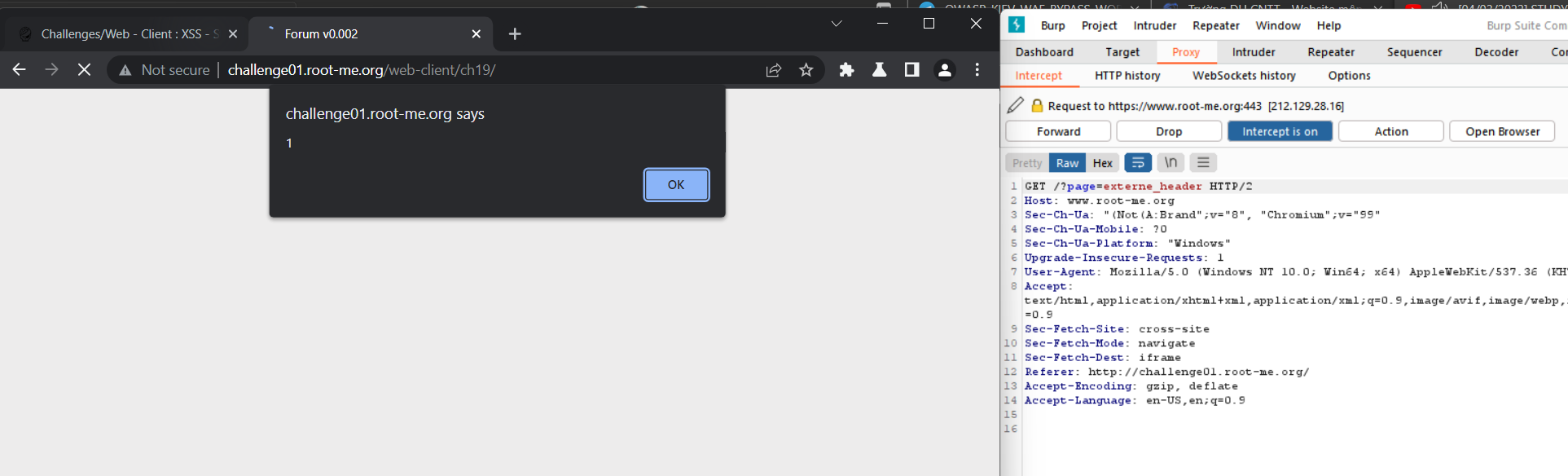Bookmark this page with star icon
Viewport: 1568px width, 476px height.
coord(806,70)
